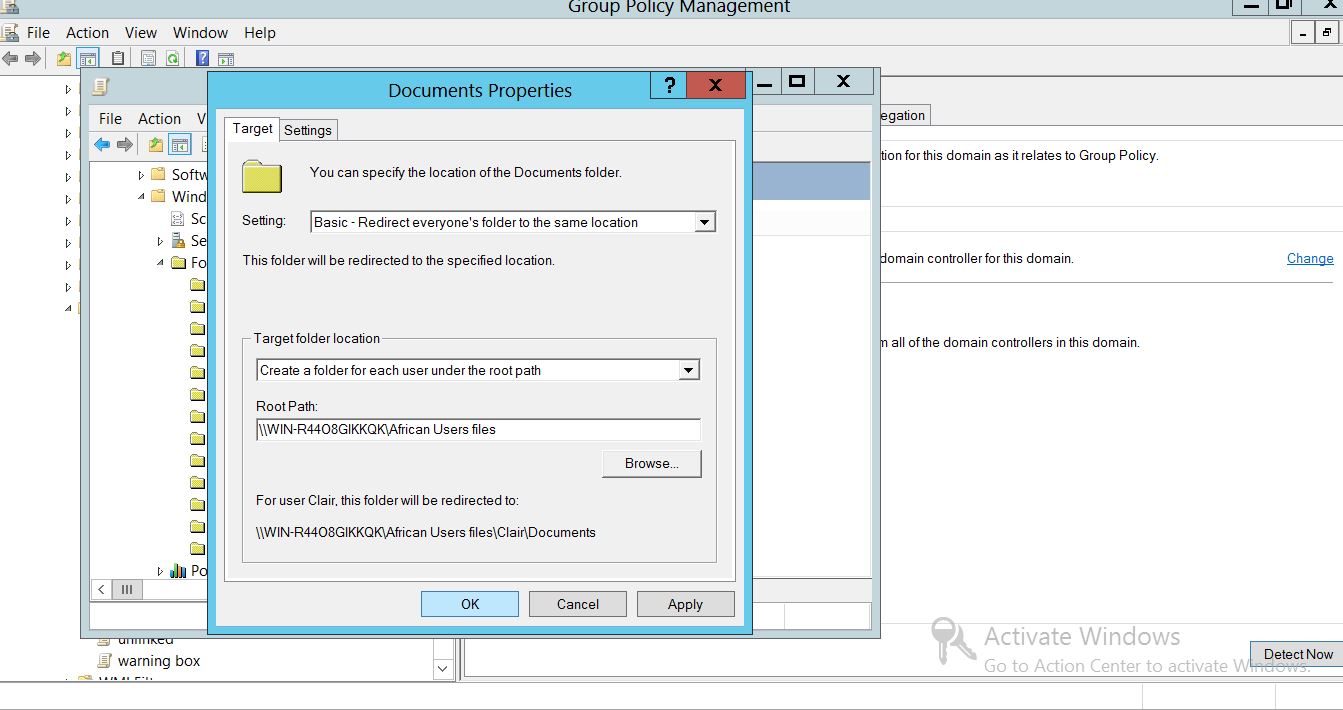Switch to the Settings tab

pos(307,130)
